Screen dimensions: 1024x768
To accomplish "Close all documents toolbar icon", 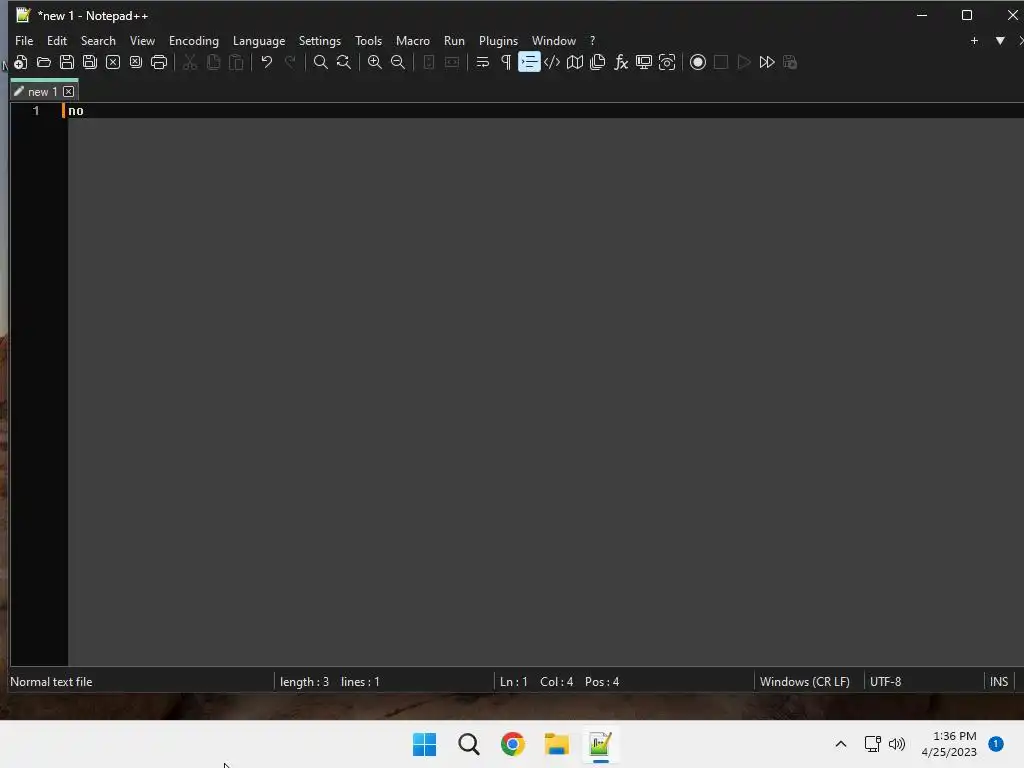I will pyautogui.click(x=136, y=63).
